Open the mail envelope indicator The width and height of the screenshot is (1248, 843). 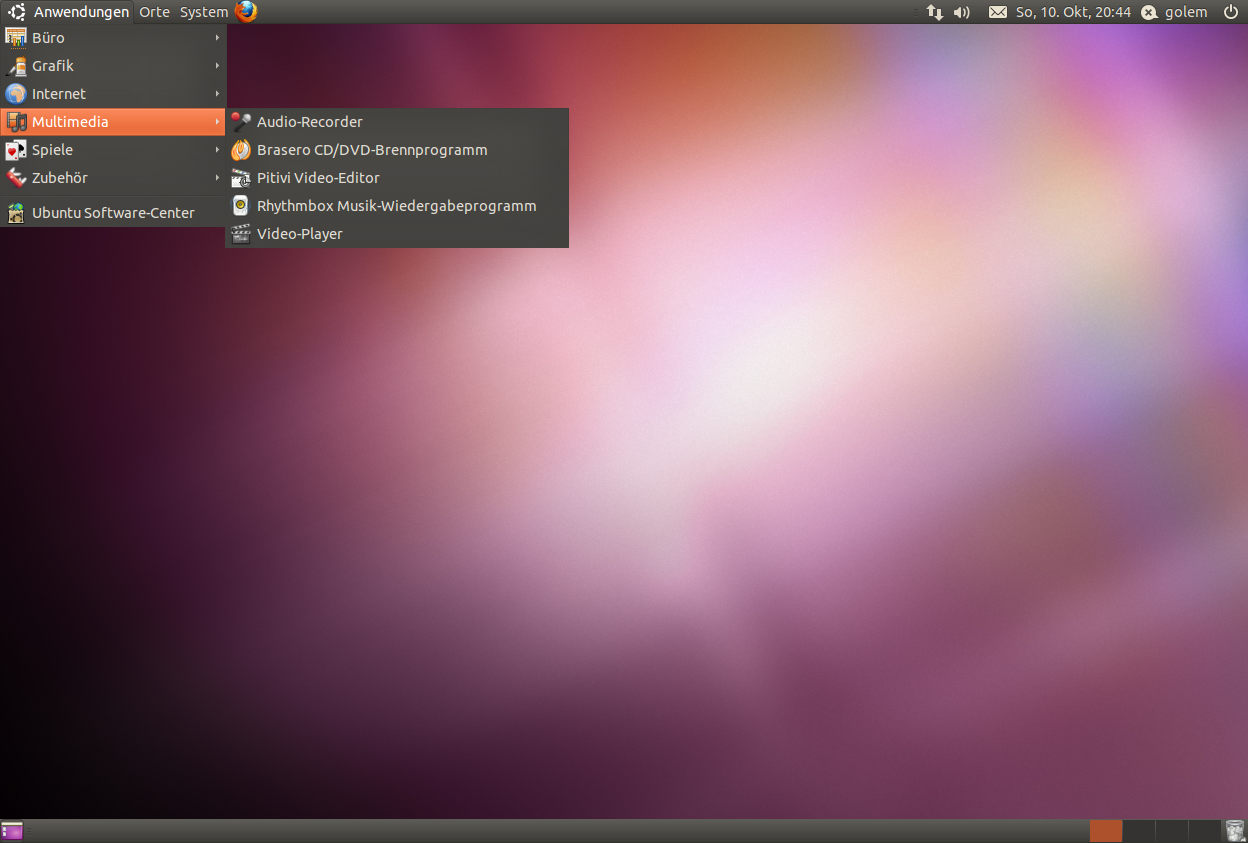(x=998, y=12)
